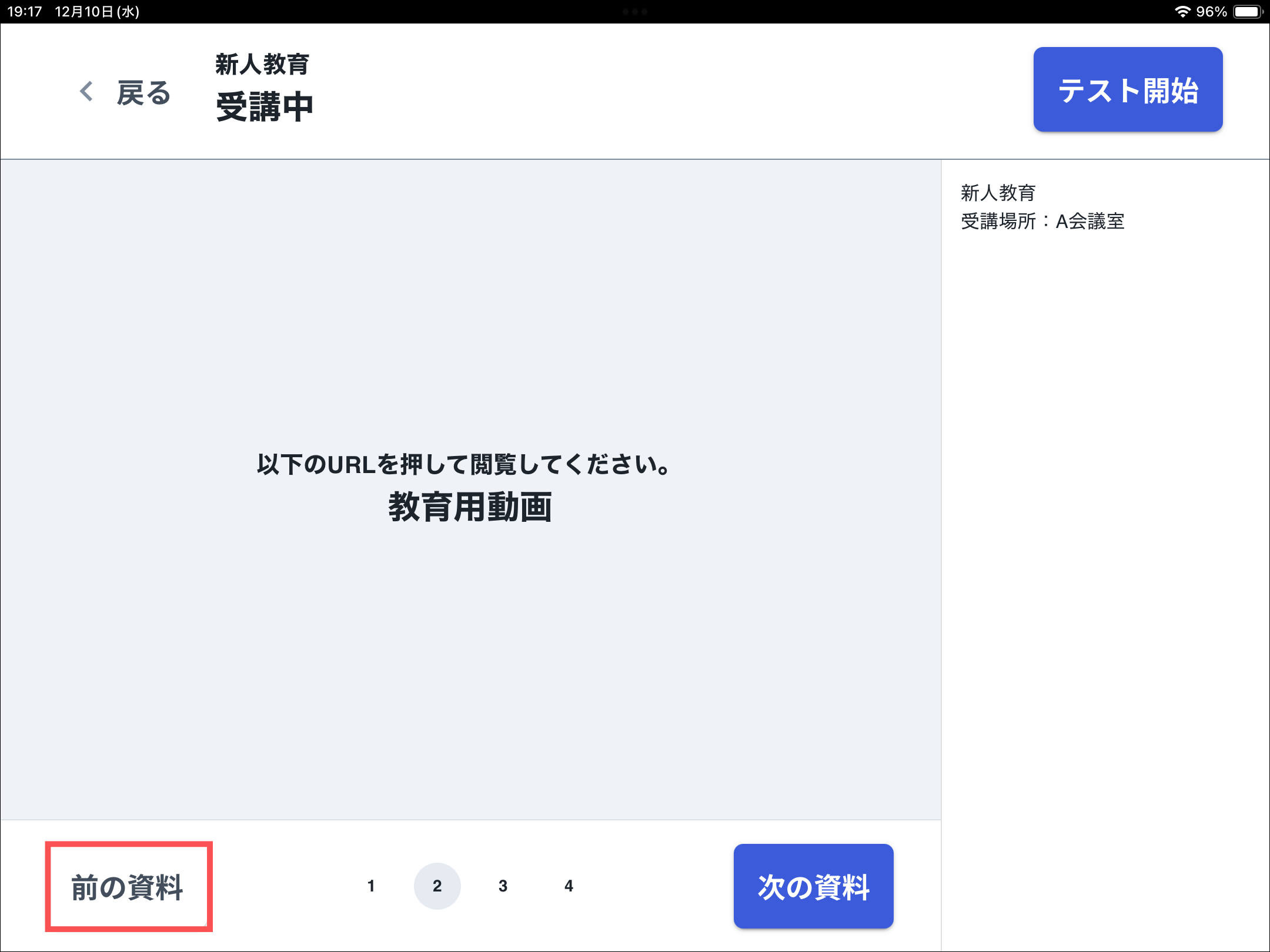Click the 以下のURLを押して閲覧してください instruction text
Viewport: 1270px width, 952px height.
pos(463,464)
